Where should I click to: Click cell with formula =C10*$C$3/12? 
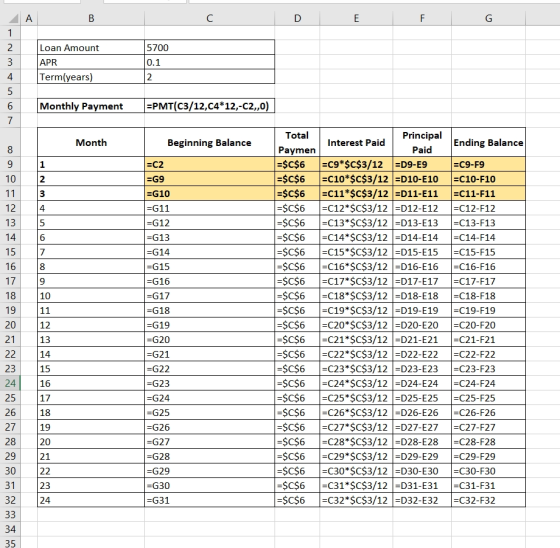[x=356, y=179]
